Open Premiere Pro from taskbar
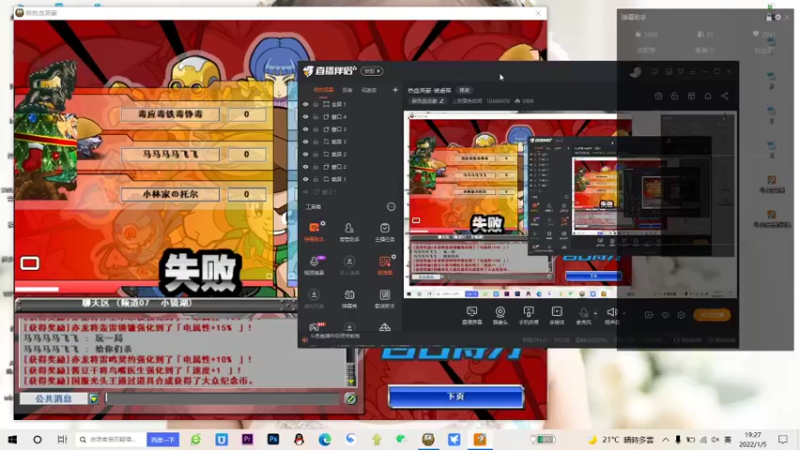The image size is (800, 450). pos(247,439)
